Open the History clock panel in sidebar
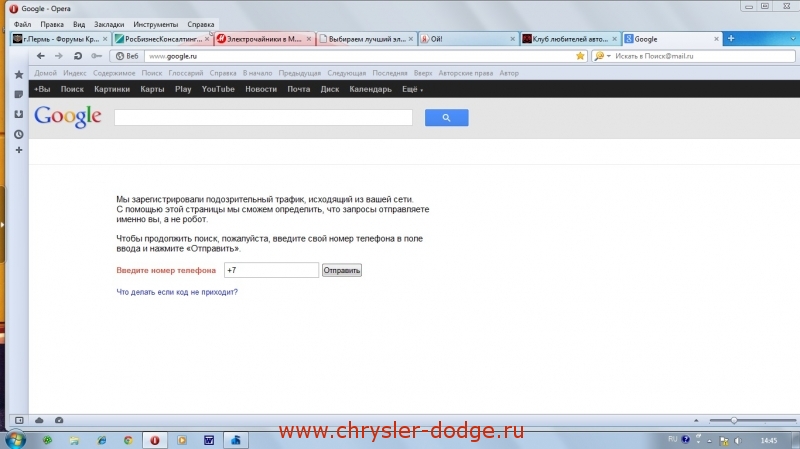 19,134
